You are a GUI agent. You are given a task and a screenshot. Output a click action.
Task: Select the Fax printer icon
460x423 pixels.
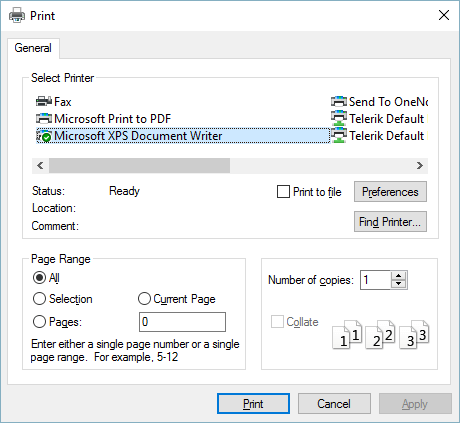tap(44, 101)
